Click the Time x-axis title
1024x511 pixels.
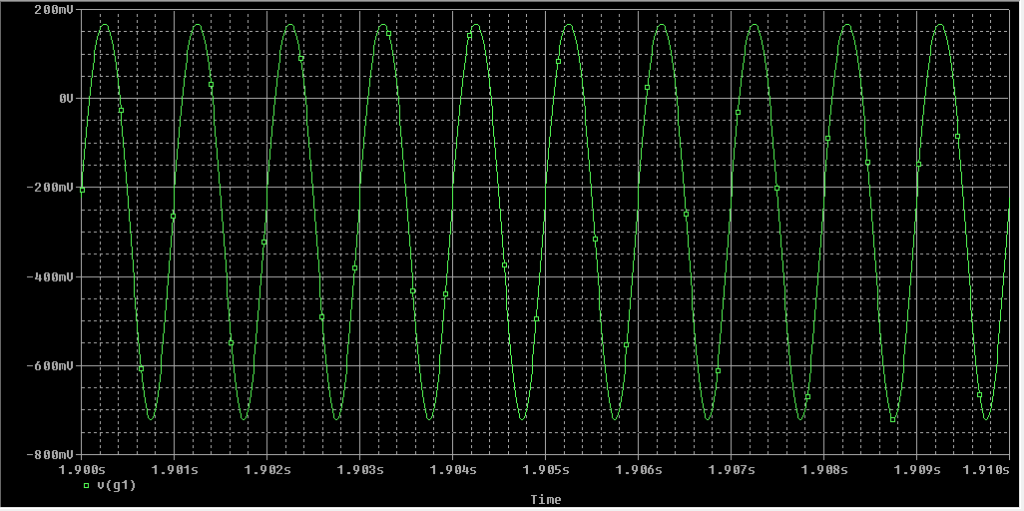point(545,499)
